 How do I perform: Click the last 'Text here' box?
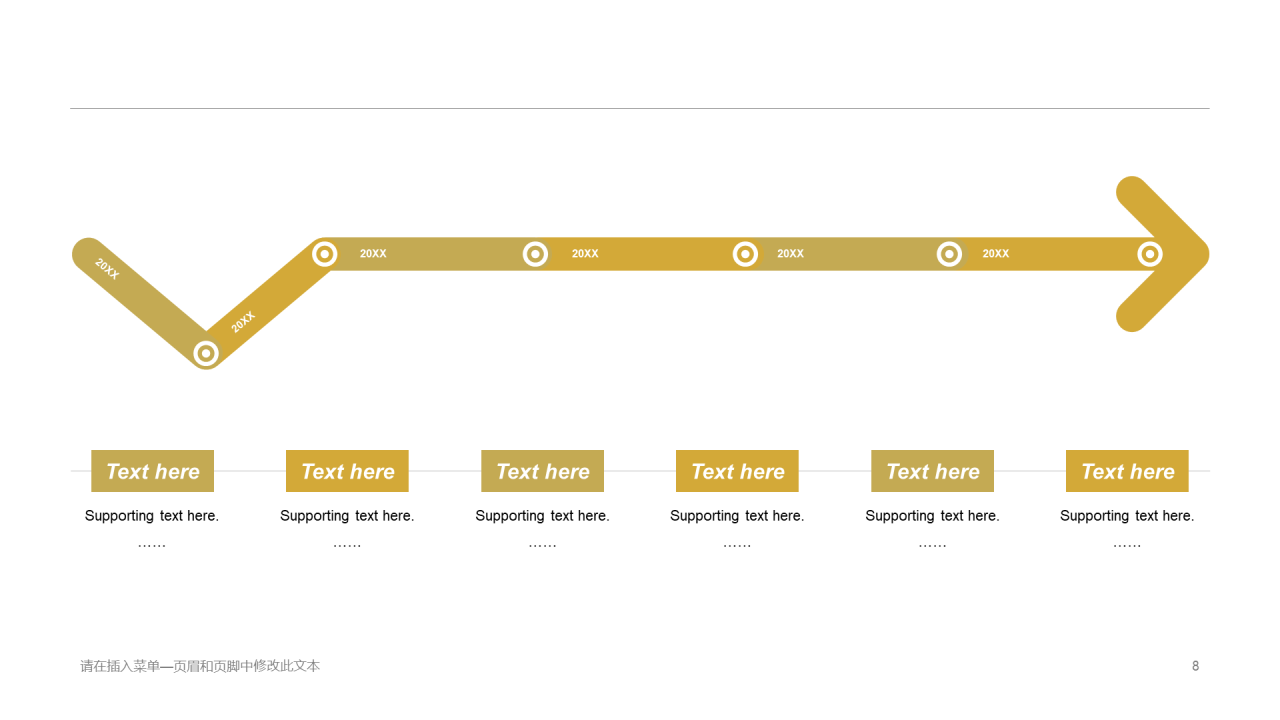pos(1127,471)
